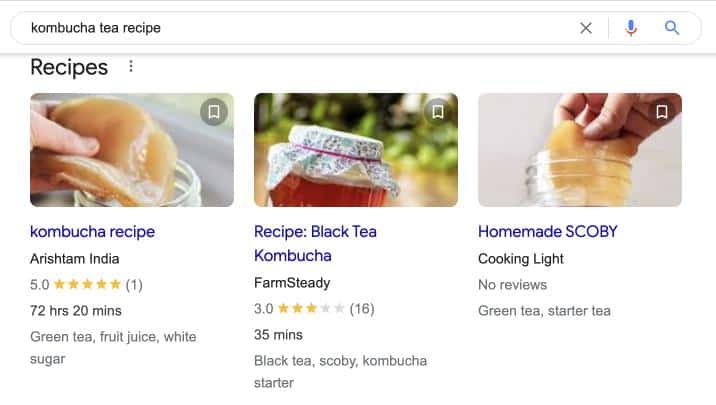Open "Recipe: Black Tea Kombucha" link
The image size is (716, 405).
pyautogui.click(x=315, y=231)
